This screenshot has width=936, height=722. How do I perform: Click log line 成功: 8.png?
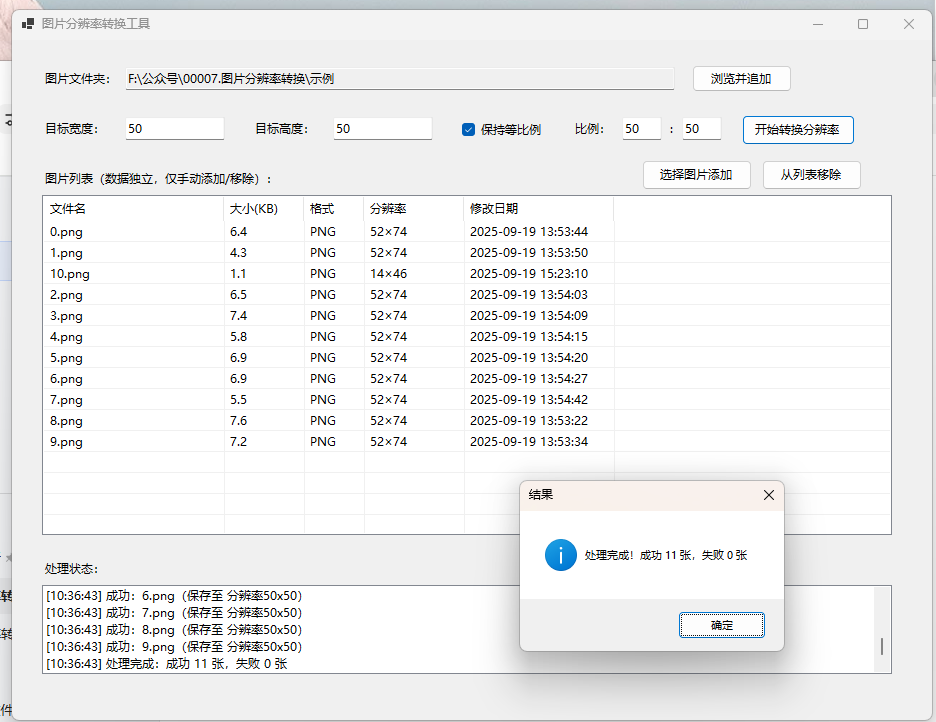tap(174, 630)
